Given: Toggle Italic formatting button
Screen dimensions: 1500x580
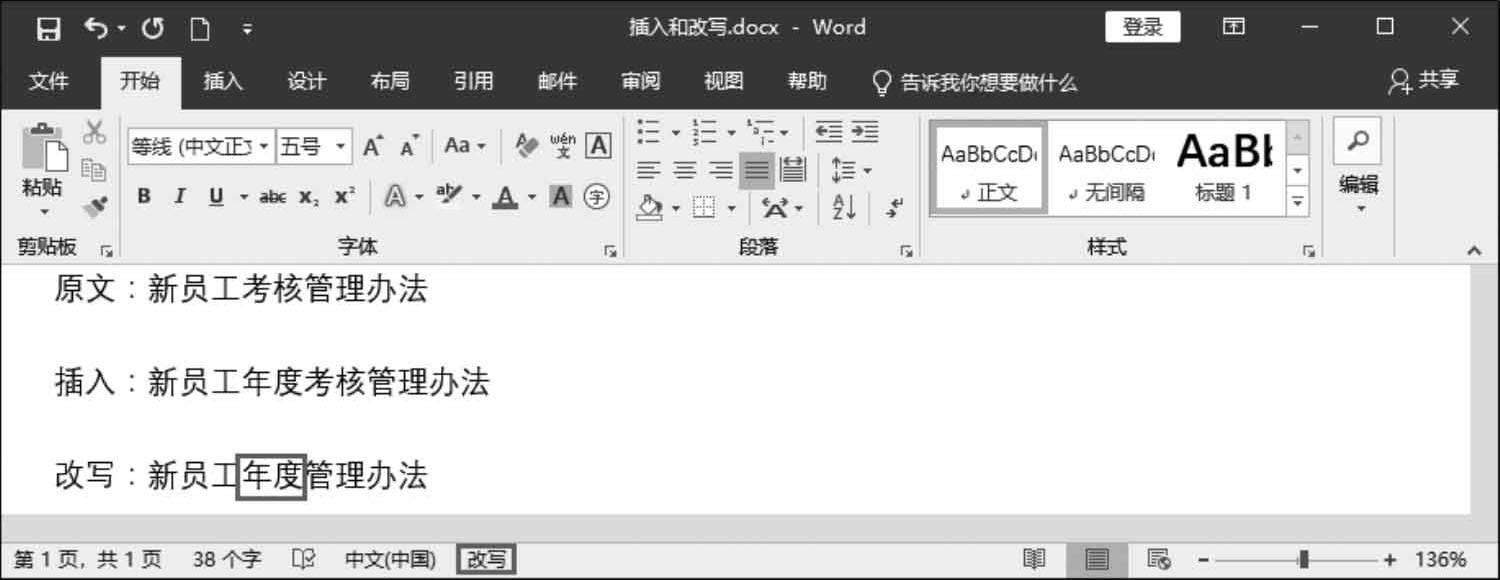Looking at the screenshot, I should click(180, 197).
